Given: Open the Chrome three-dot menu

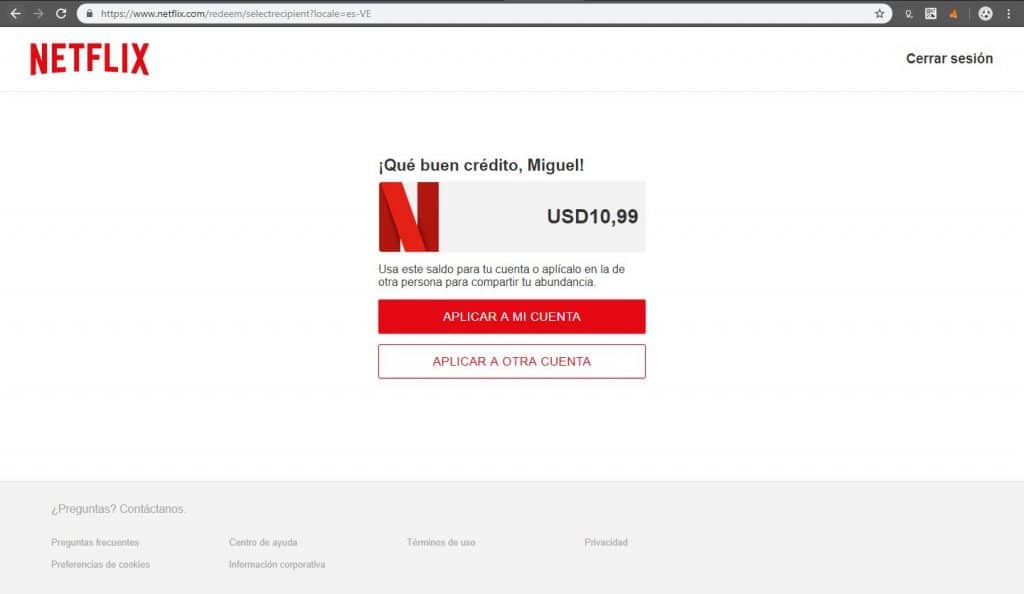Looking at the screenshot, I should tap(1008, 13).
